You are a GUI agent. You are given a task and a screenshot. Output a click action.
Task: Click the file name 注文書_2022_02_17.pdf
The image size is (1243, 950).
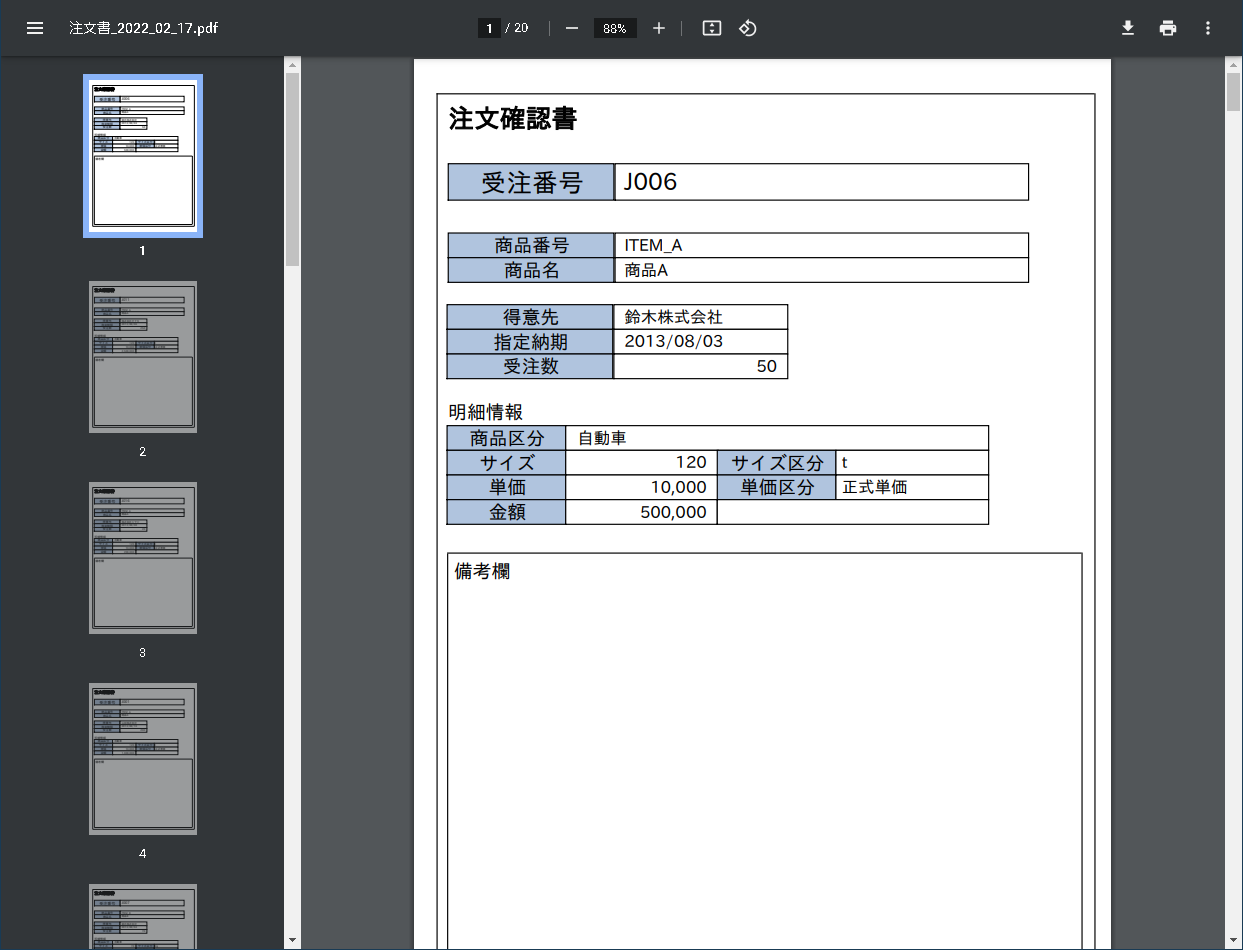click(x=144, y=28)
